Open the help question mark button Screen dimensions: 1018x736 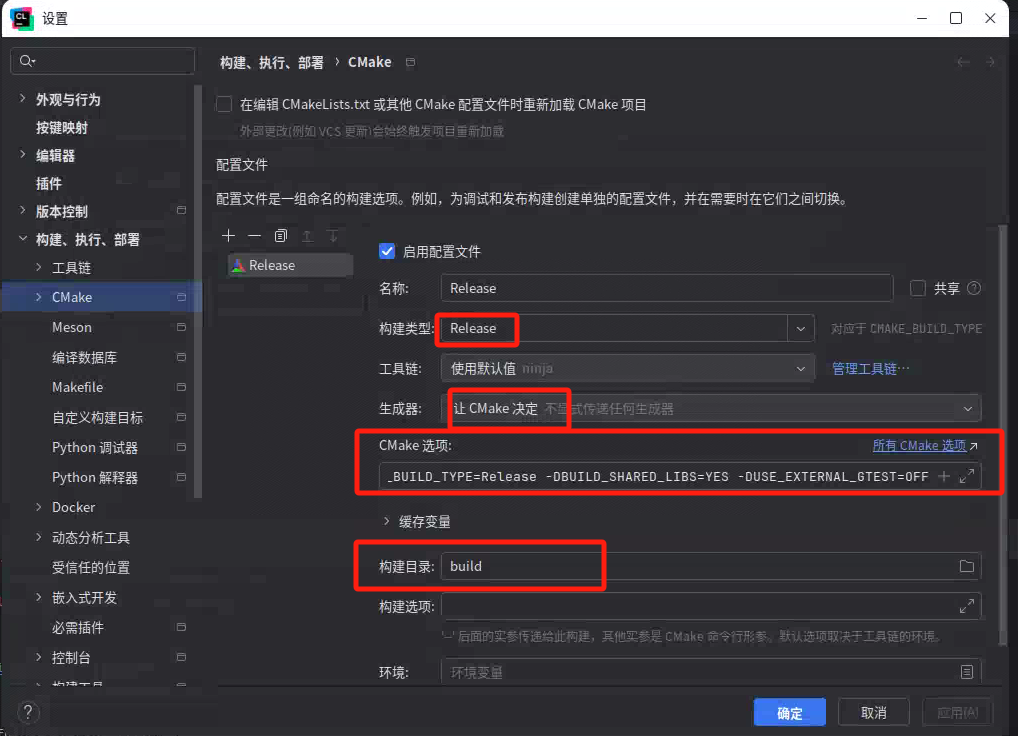coord(28,713)
